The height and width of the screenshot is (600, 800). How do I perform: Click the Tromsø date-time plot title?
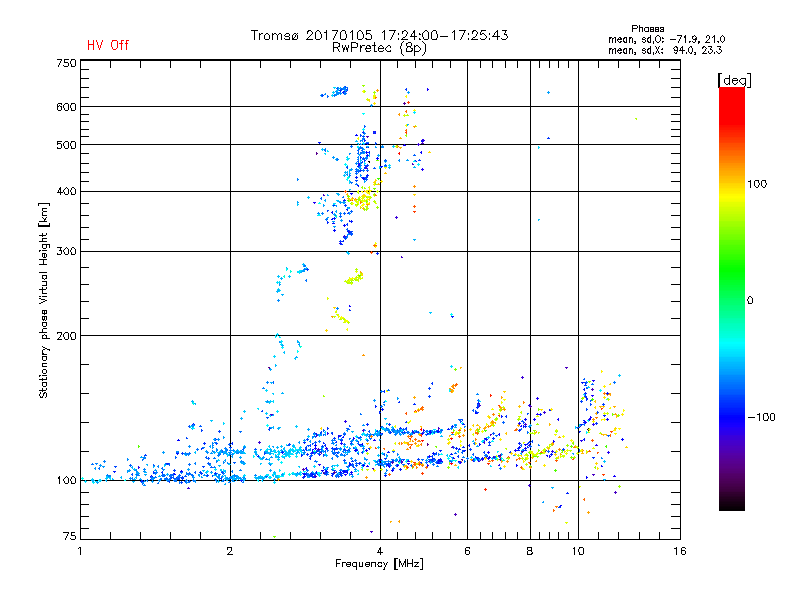click(379, 35)
